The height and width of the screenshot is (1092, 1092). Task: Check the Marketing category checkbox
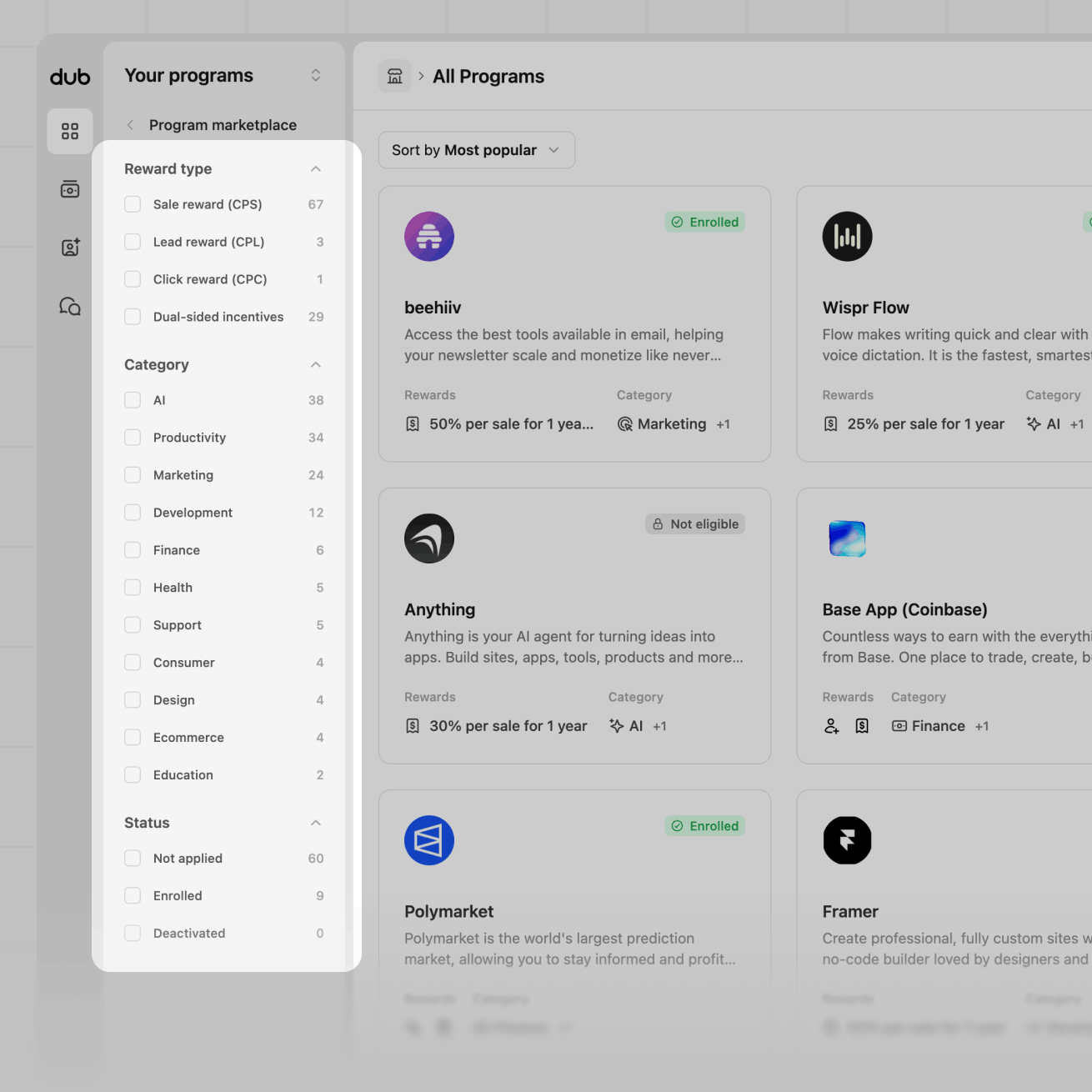133,475
